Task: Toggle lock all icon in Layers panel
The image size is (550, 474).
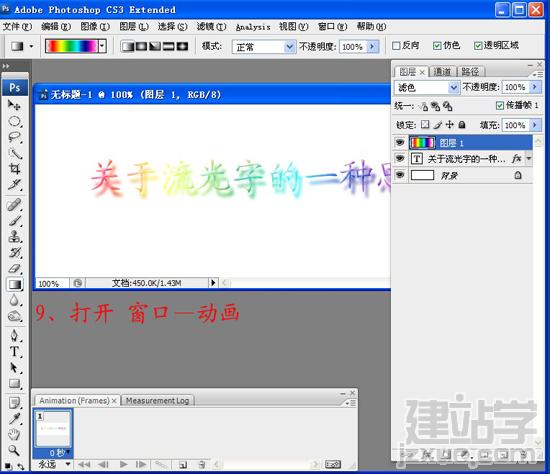Action: [x=462, y=125]
